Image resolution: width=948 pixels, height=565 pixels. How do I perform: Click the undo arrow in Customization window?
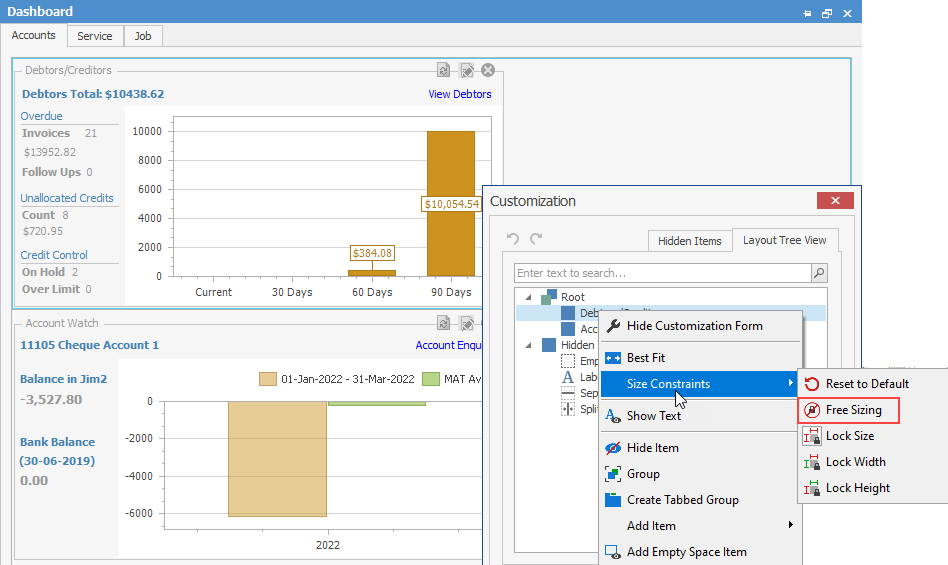coord(514,240)
